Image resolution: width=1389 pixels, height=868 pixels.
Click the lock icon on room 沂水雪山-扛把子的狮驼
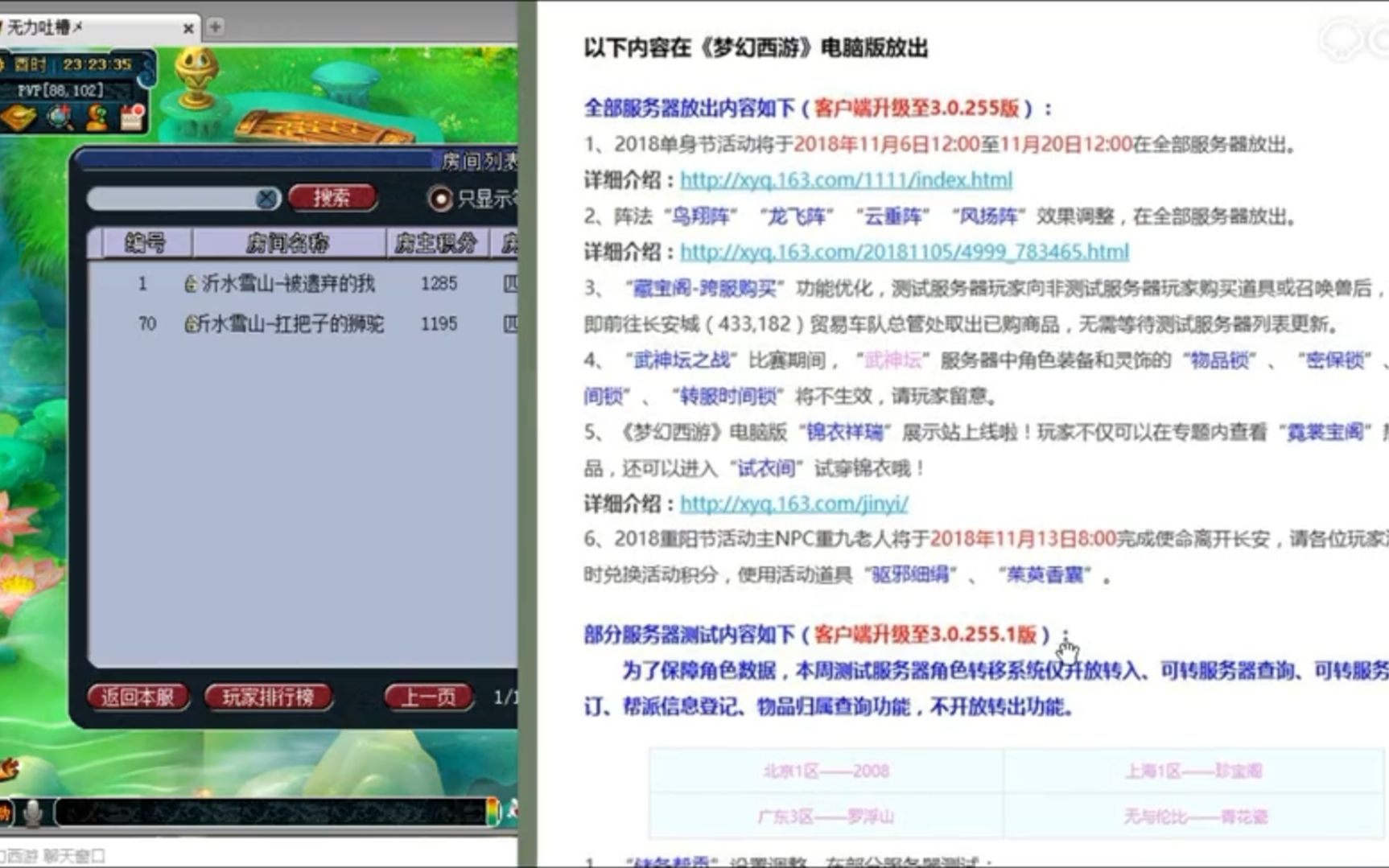(x=190, y=323)
